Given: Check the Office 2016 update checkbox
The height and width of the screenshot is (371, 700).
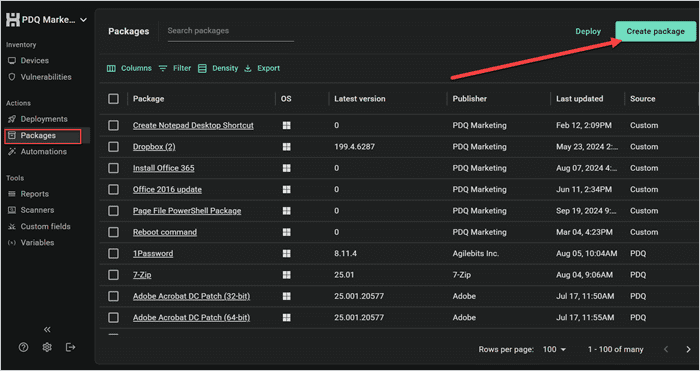Looking at the screenshot, I should coord(113,190).
